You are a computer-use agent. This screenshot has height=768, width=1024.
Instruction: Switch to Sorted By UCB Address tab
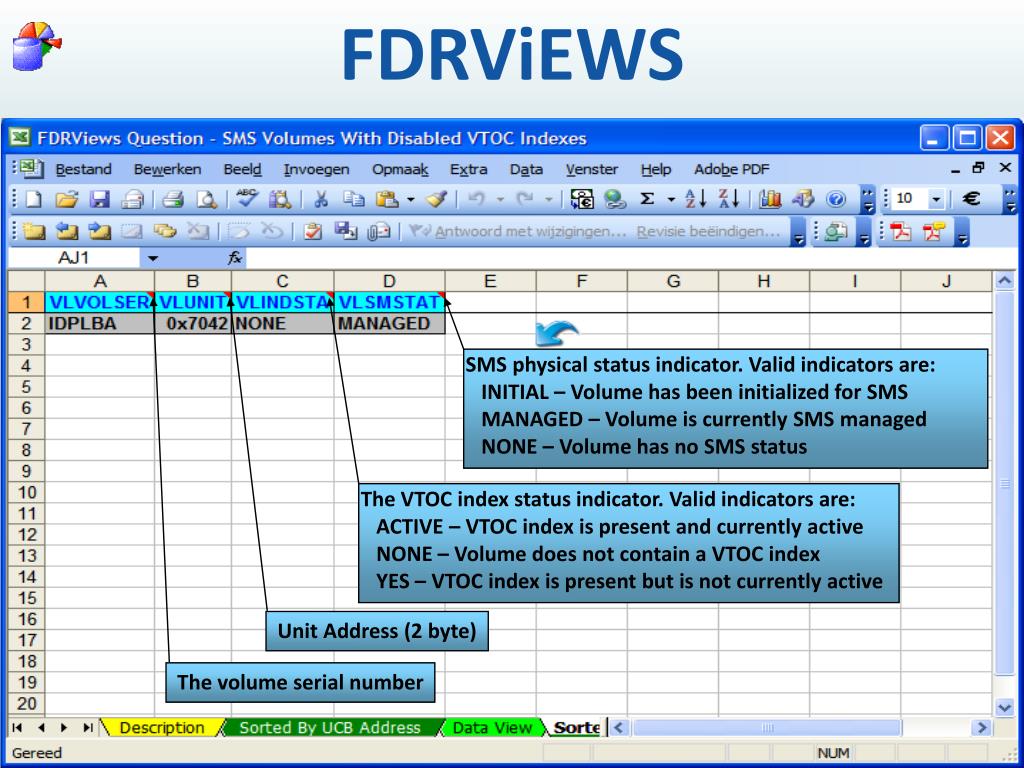point(330,728)
